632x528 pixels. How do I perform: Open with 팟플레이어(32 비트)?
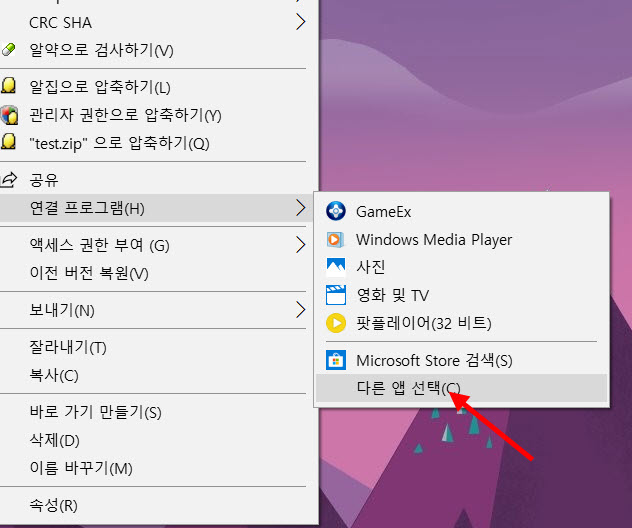[462, 323]
